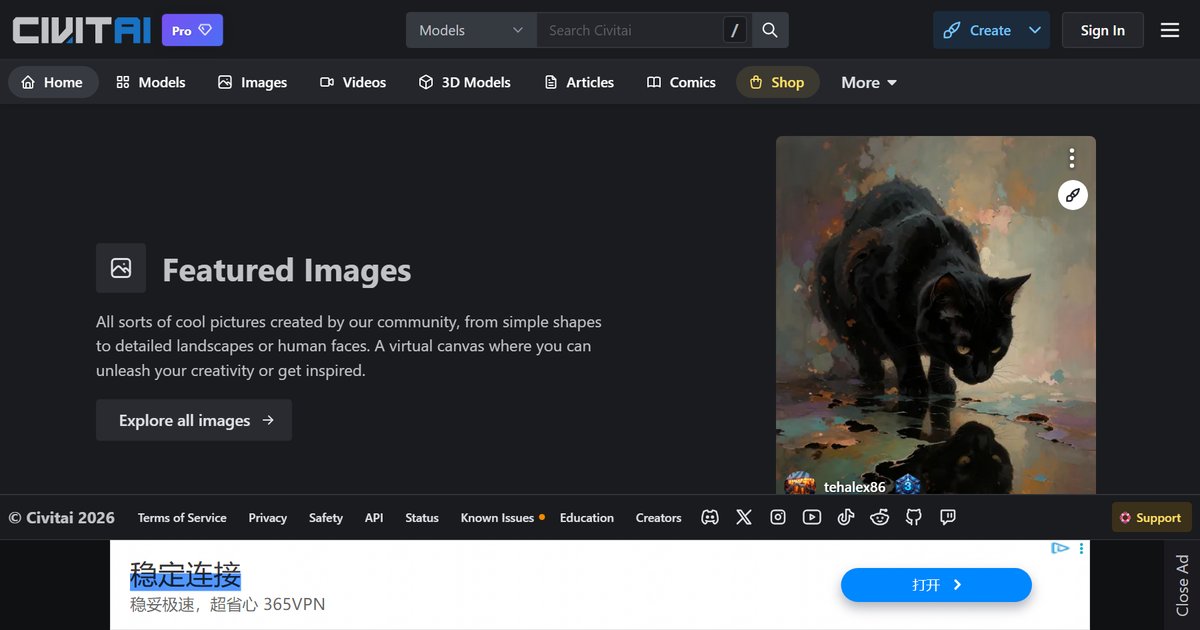Screen dimensions: 1200x630
Task: Click the Support button
Action: (x=1151, y=517)
